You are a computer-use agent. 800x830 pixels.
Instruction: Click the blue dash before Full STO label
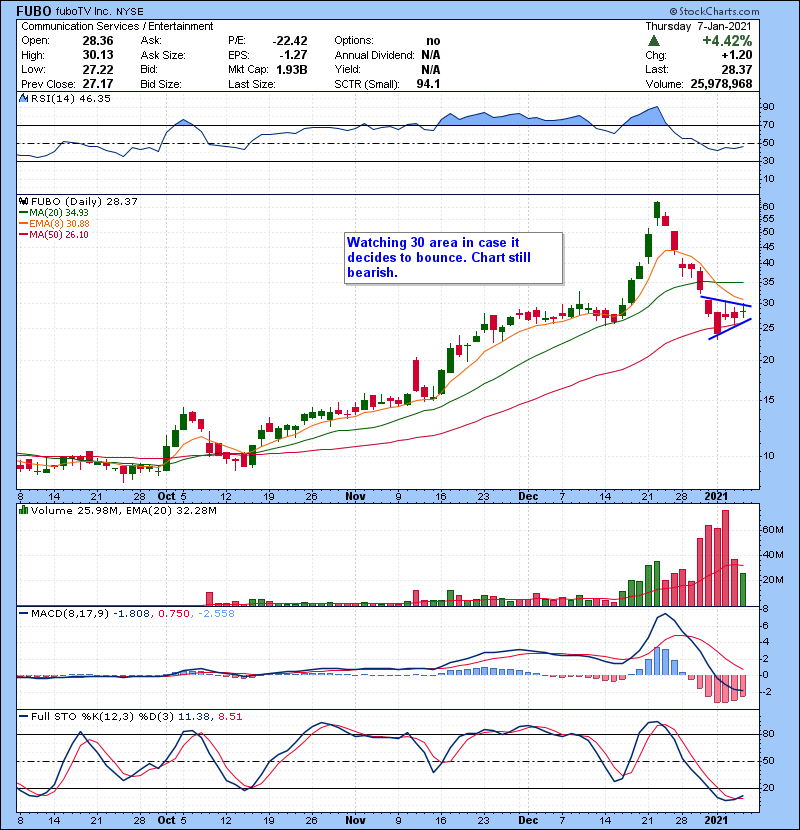pyautogui.click(x=23, y=717)
